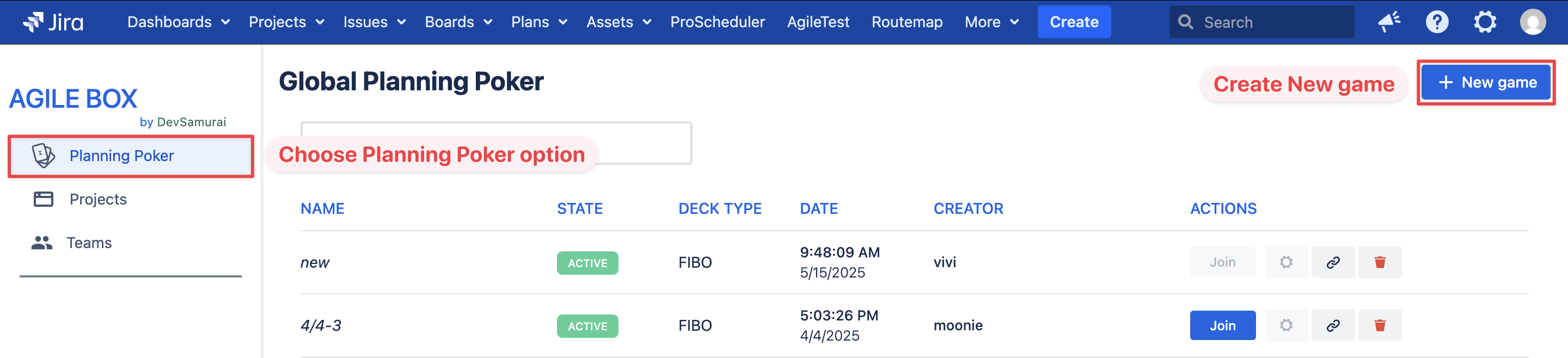Click the New game button

pos(1486,83)
